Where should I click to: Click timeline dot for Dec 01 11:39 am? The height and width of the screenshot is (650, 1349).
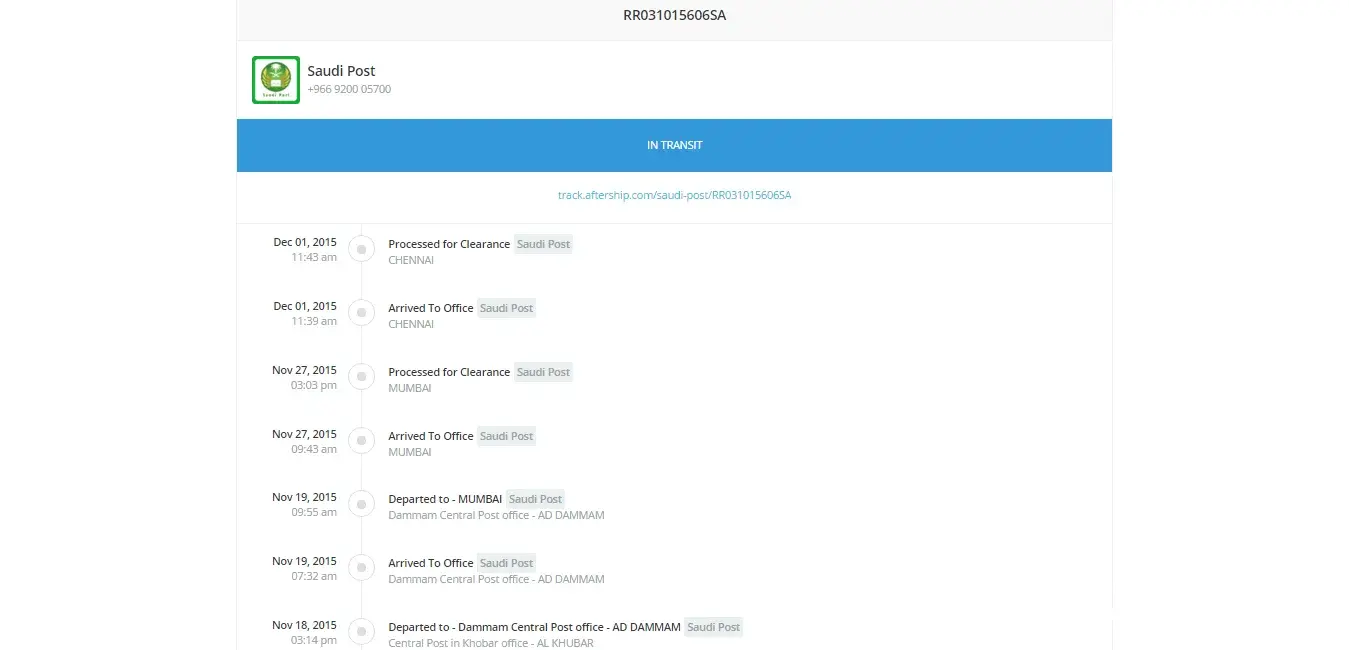[x=361, y=313]
